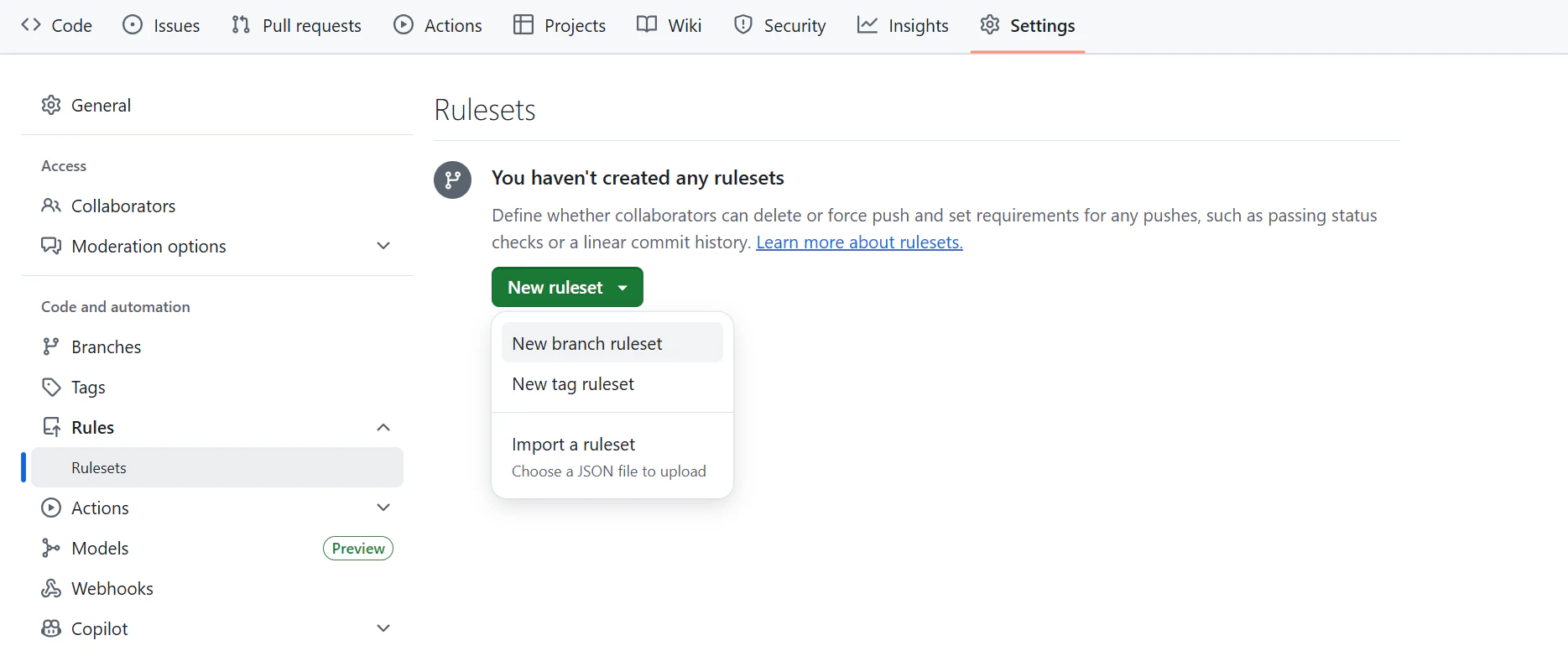Select New branch ruleset from menu
This screenshot has height=651, width=1568.
point(612,343)
